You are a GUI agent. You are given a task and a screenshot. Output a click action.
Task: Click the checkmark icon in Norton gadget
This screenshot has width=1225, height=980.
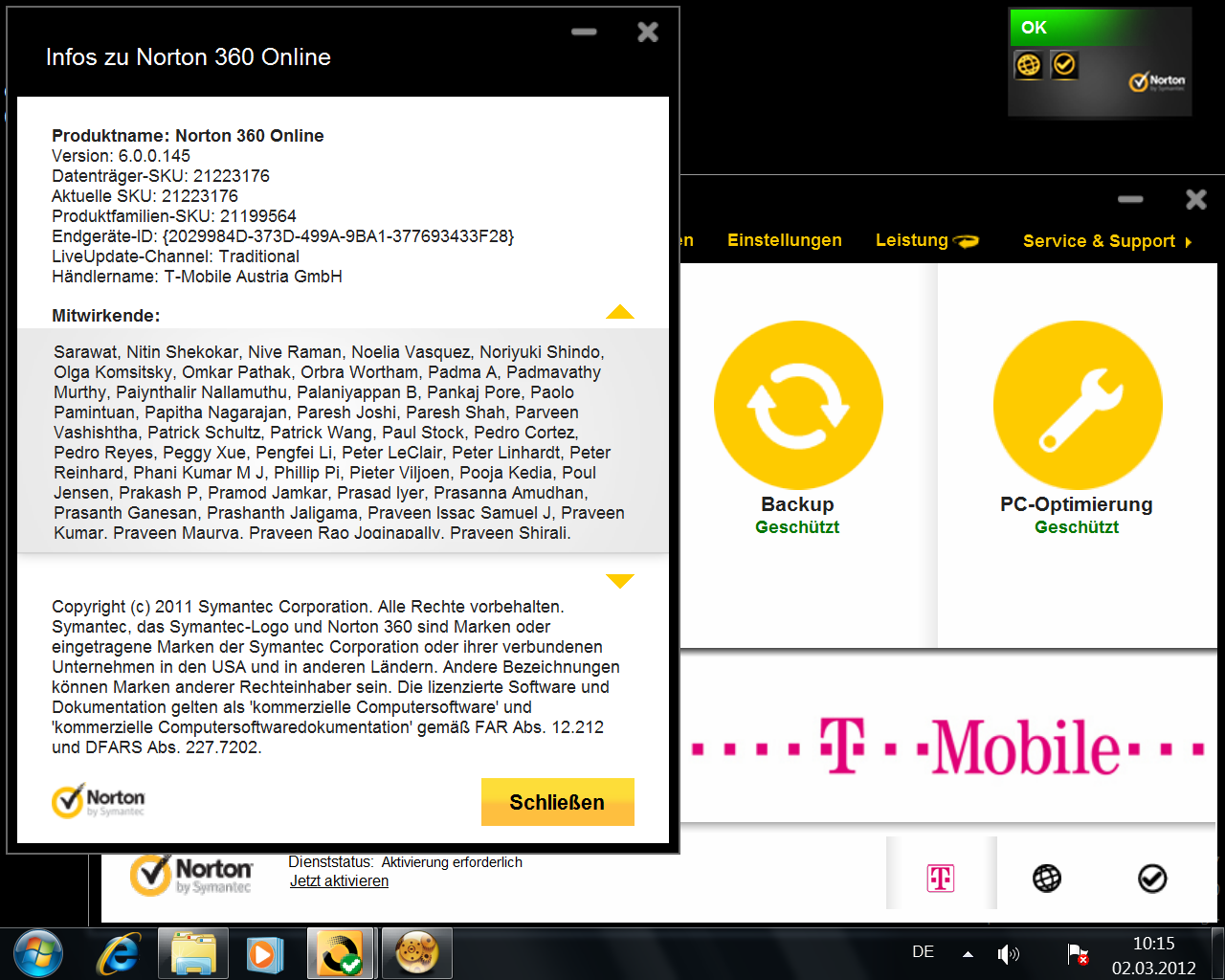pyautogui.click(x=1064, y=65)
